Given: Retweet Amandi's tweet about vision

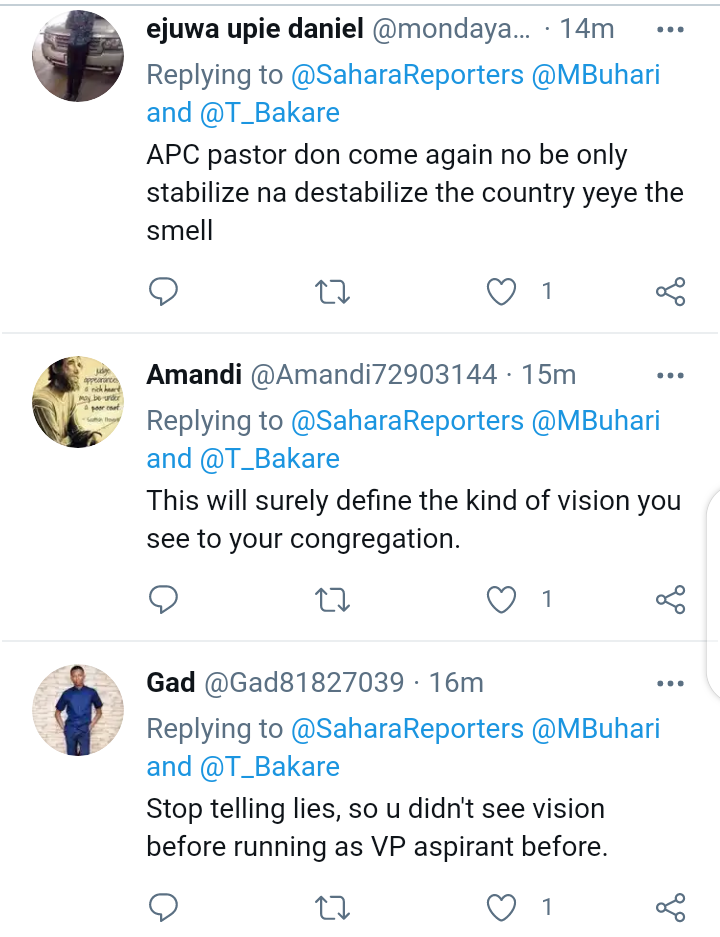Looking at the screenshot, I should 332,600.
